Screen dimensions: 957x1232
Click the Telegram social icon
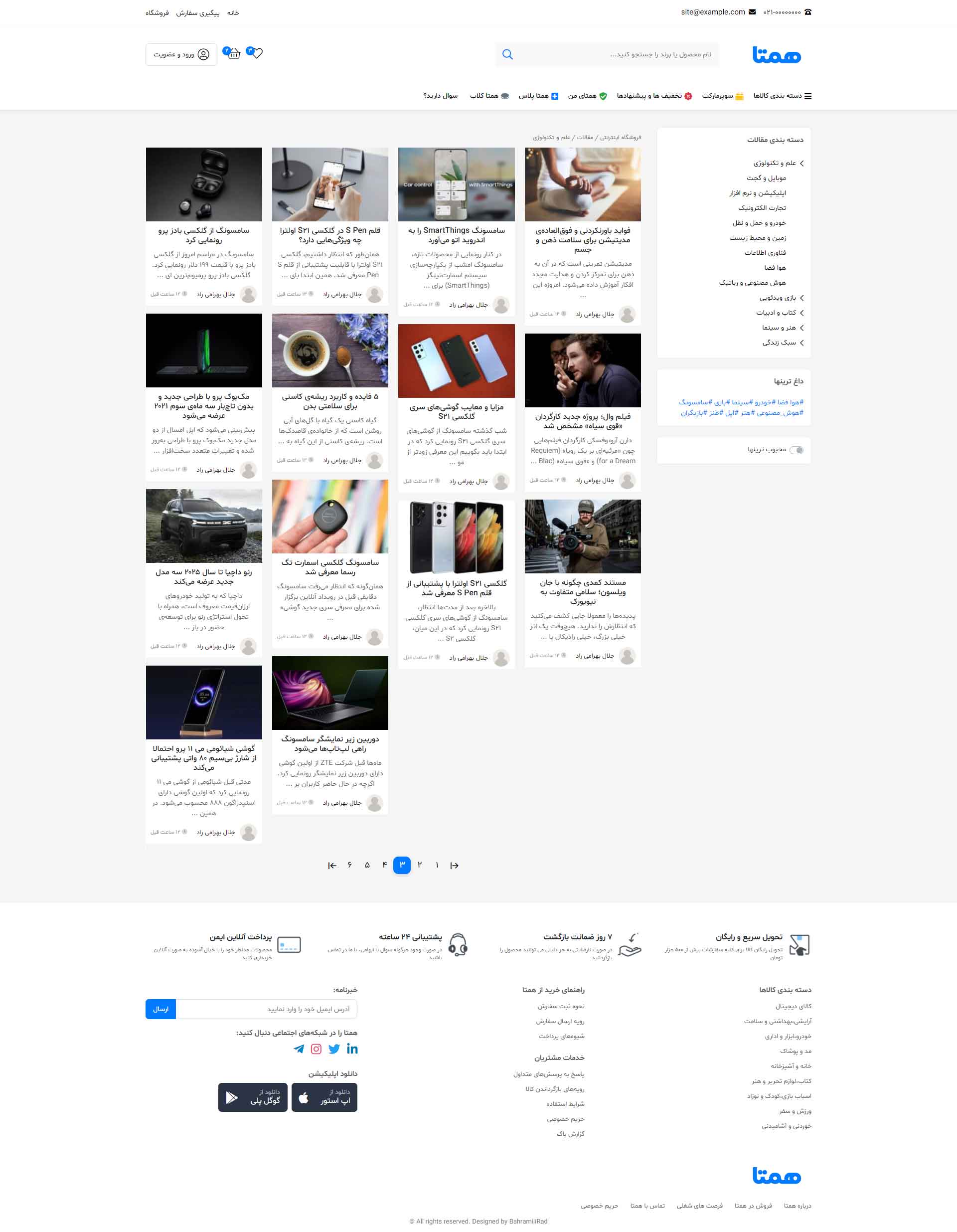tap(299, 1049)
